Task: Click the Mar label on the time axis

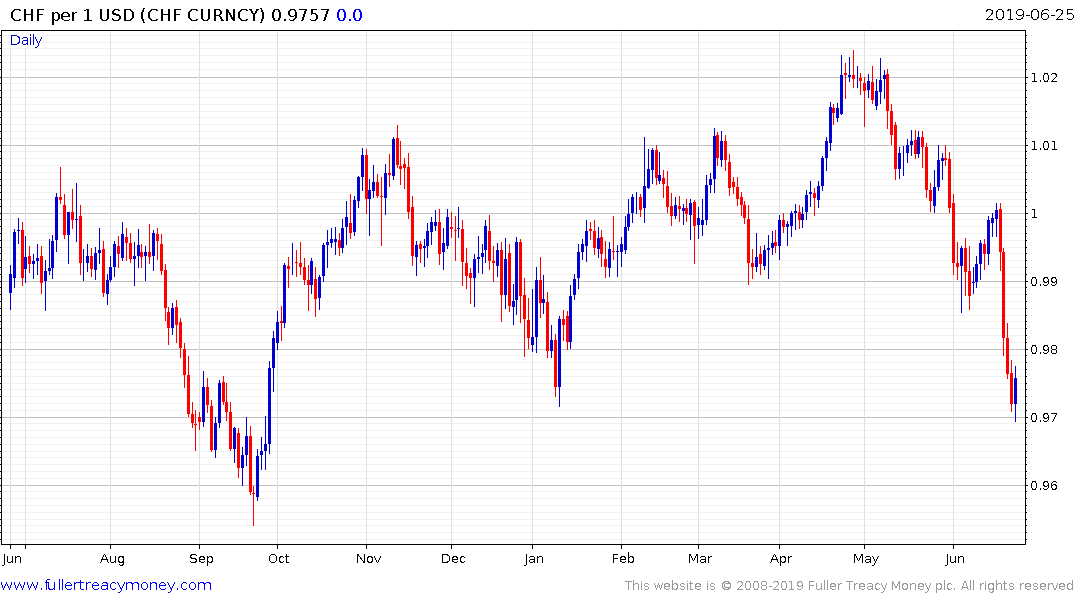Action: pos(700,559)
